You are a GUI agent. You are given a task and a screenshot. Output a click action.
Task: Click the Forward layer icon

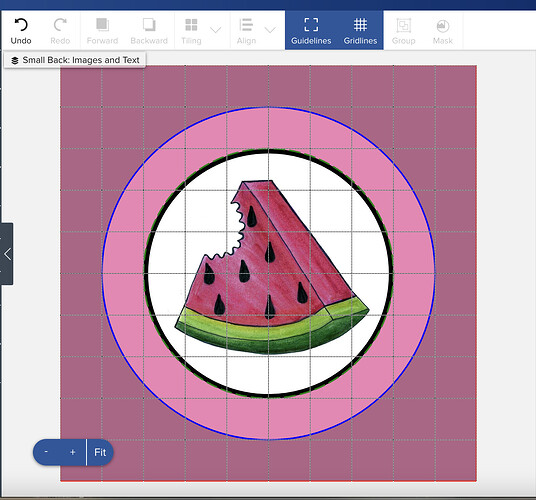tap(102, 25)
